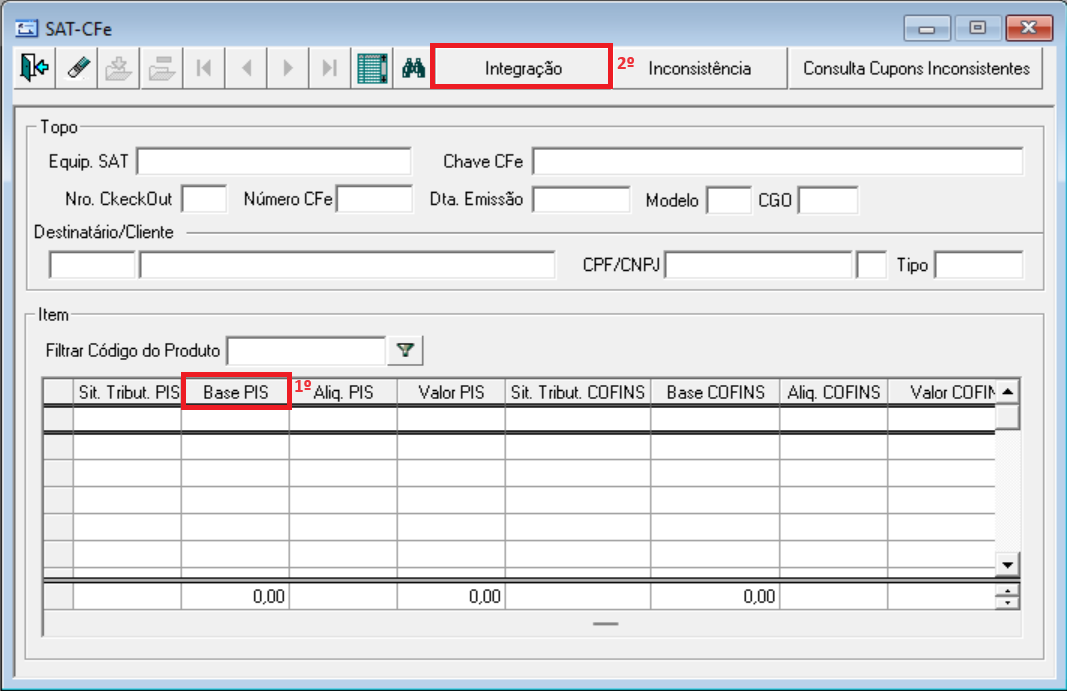Close the SAT-CFe window
The height and width of the screenshot is (691, 1067).
tap(1029, 29)
